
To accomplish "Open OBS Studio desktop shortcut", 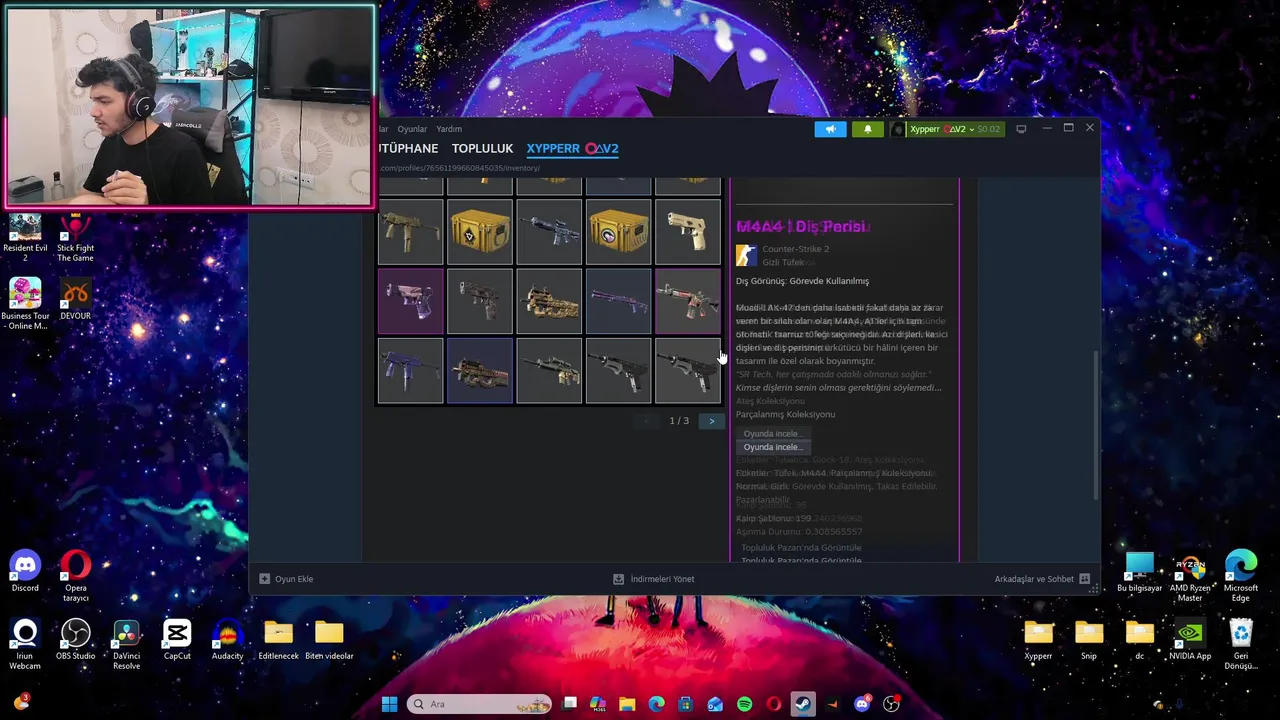I will pyautogui.click(x=75, y=639).
